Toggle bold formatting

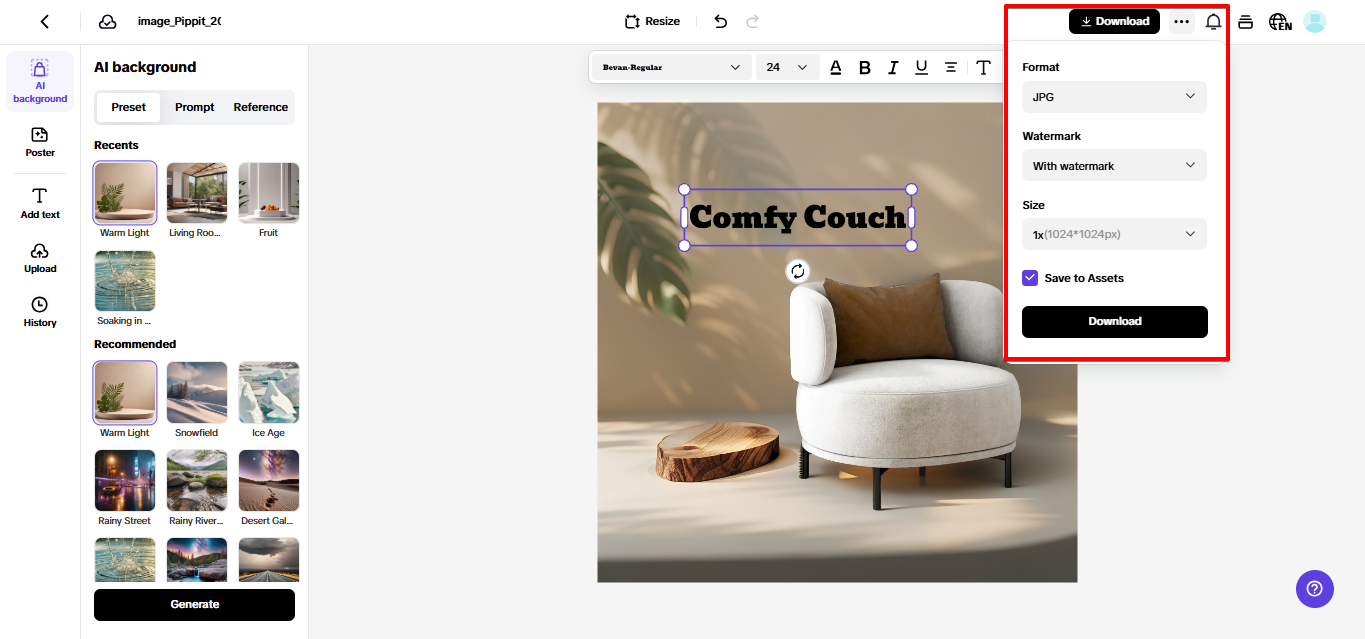click(865, 67)
